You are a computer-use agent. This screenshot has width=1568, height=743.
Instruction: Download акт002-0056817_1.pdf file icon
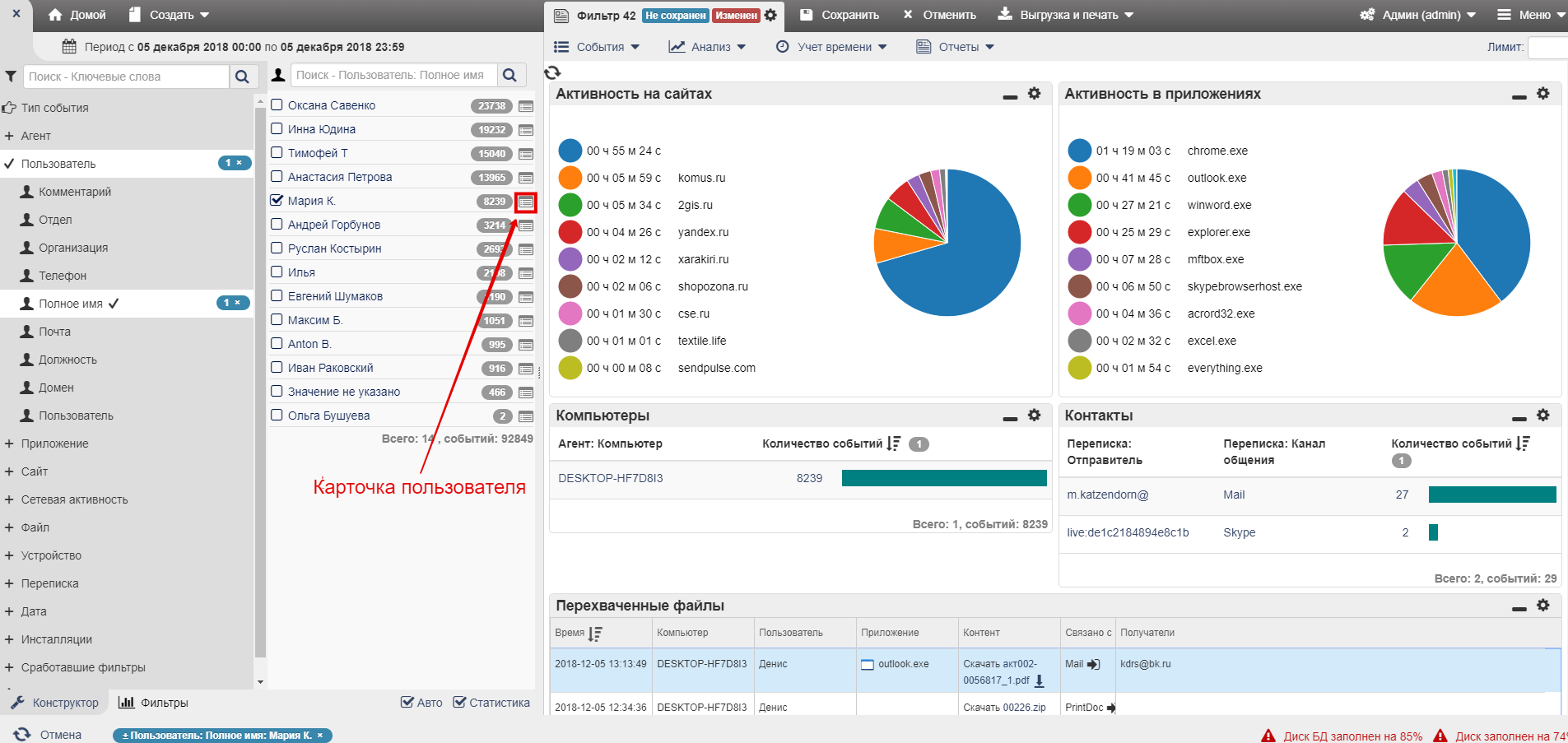pos(1040,681)
